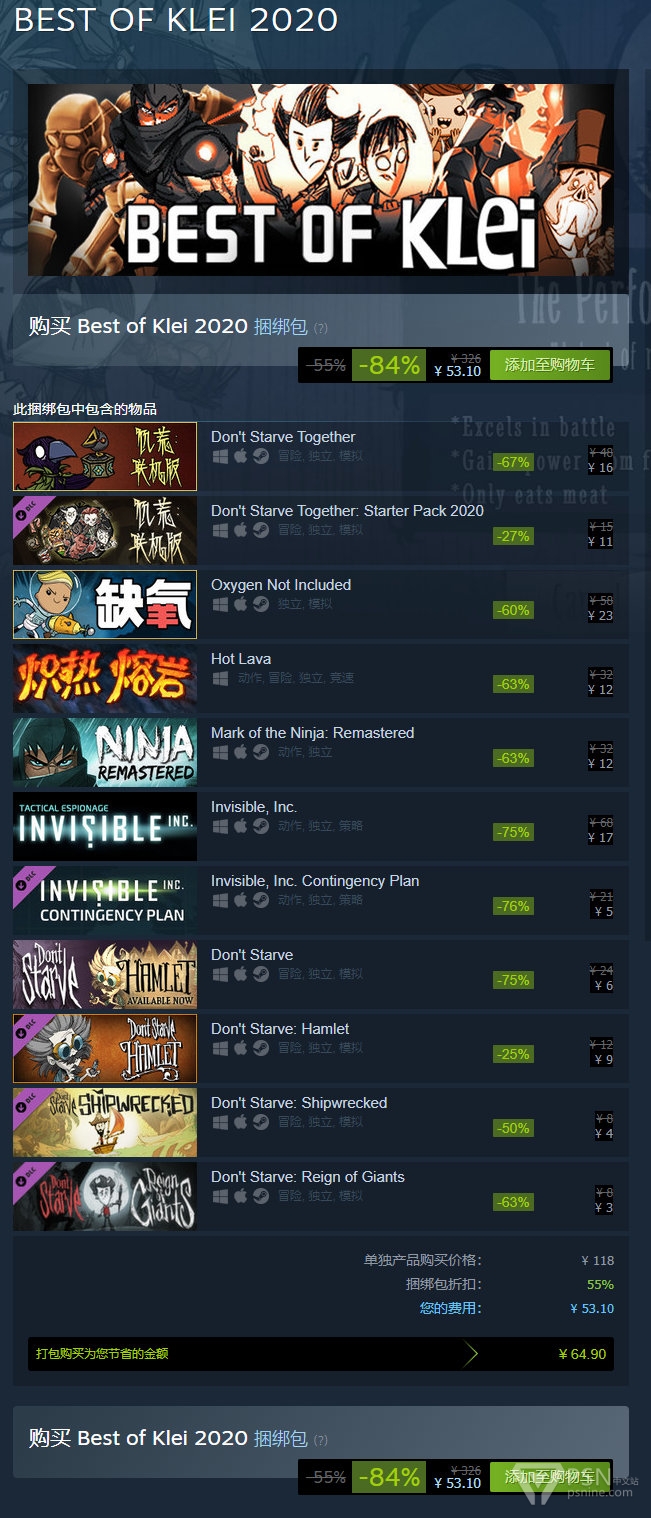Click Windows icon under Hot Lava
This screenshot has height=1518, width=651.
coord(220,678)
